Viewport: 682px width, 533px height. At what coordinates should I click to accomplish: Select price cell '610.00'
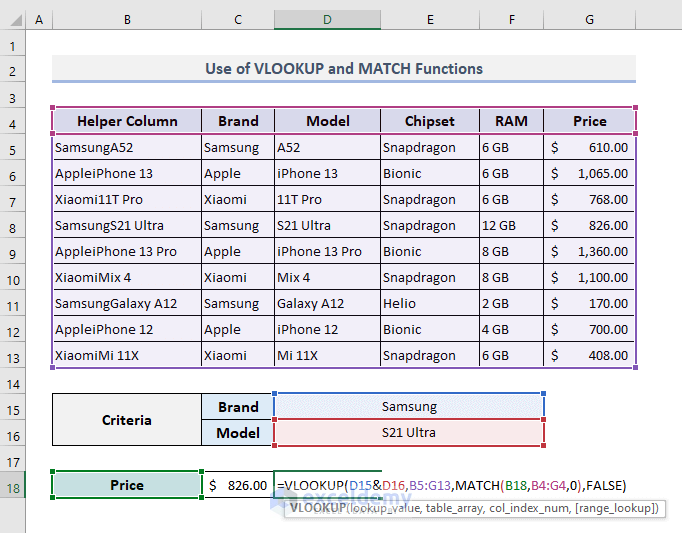(x=589, y=147)
